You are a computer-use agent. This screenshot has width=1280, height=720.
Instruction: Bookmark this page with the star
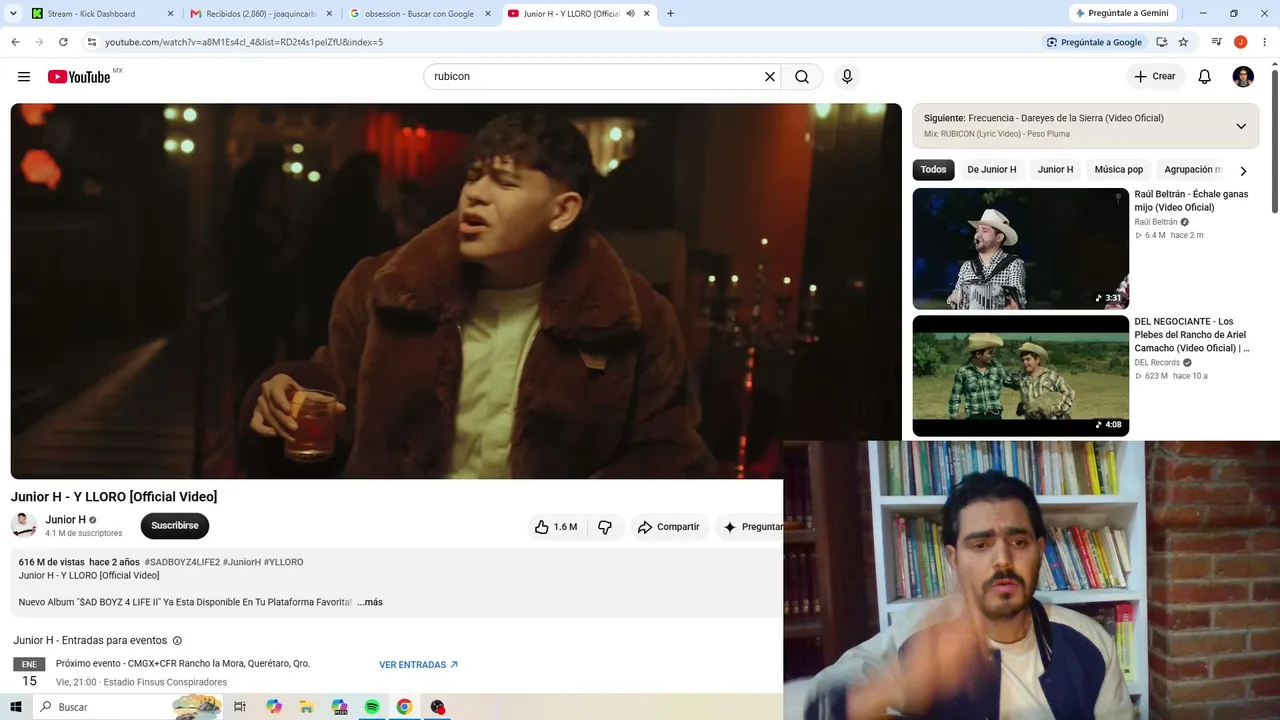click(1183, 42)
